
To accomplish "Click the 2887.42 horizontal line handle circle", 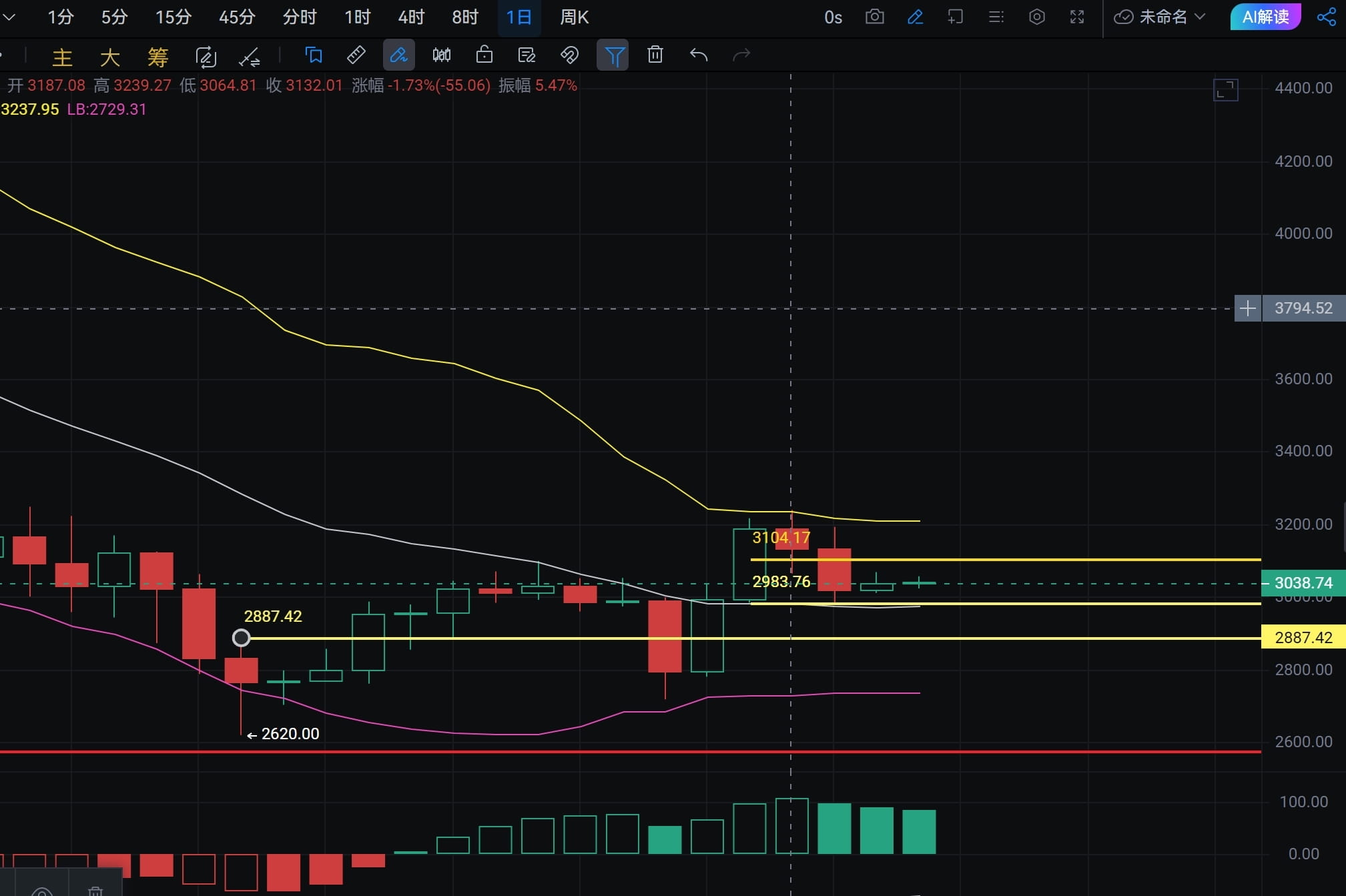I will click(241, 638).
